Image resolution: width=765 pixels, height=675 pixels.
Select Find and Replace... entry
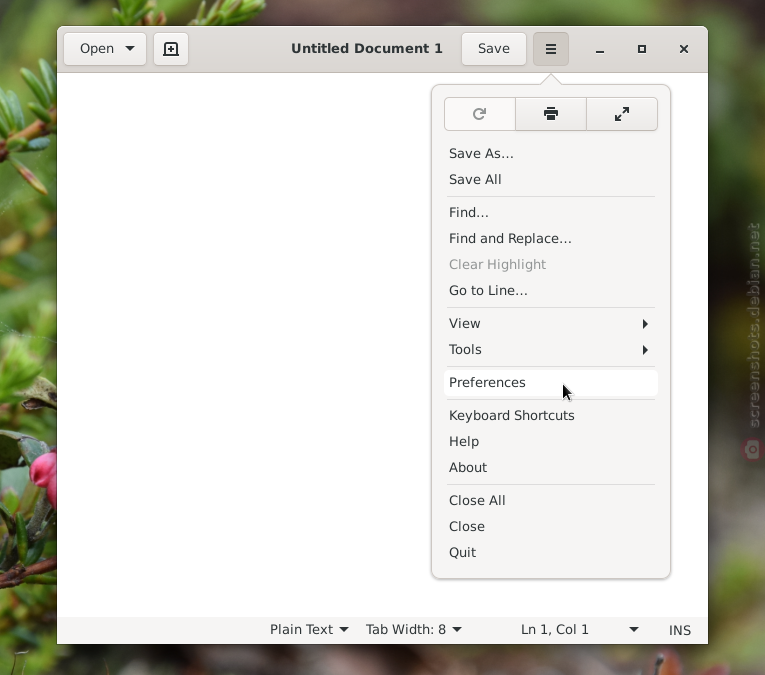click(x=551, y=238)
